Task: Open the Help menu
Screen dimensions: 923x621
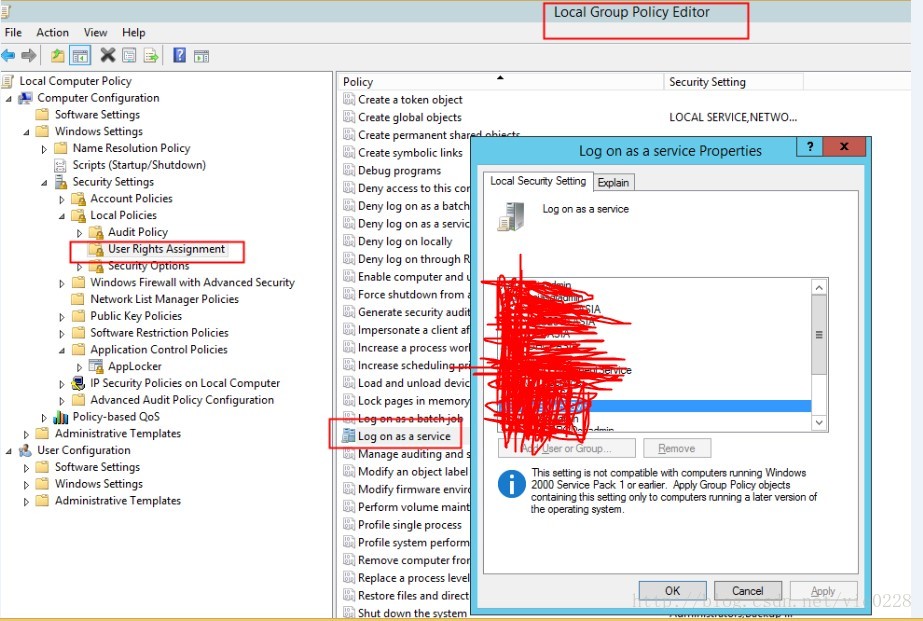Action: tap(134, 32)
